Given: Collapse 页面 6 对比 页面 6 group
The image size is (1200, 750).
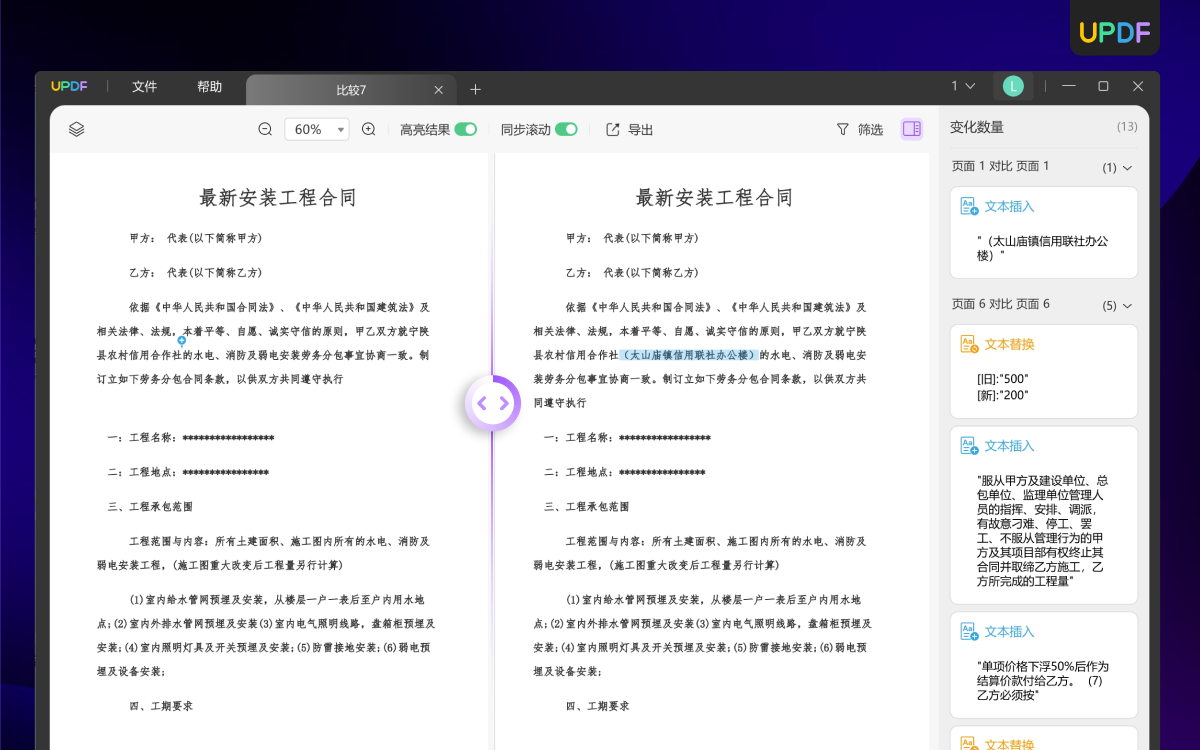Looking at the screenshot, I should pos(1128,306).
